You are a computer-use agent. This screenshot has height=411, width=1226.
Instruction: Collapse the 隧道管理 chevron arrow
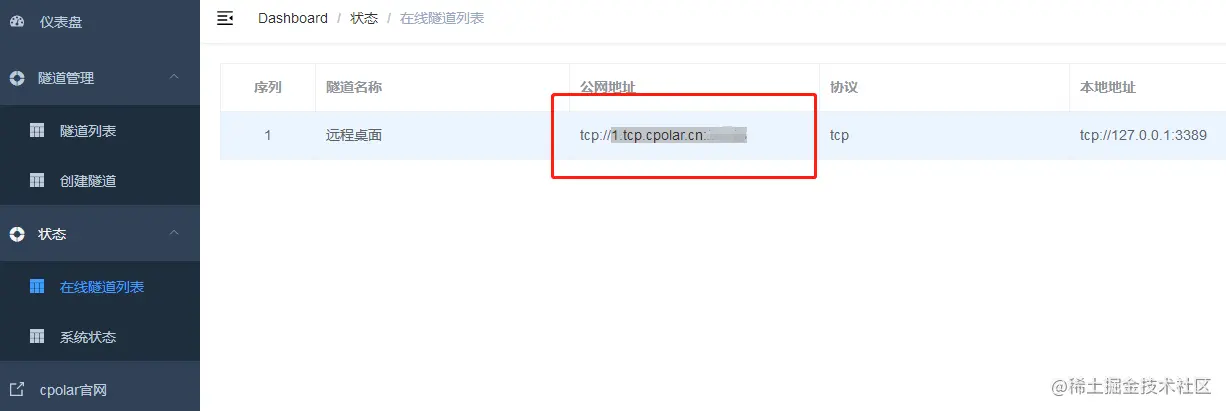click(174, 77)
